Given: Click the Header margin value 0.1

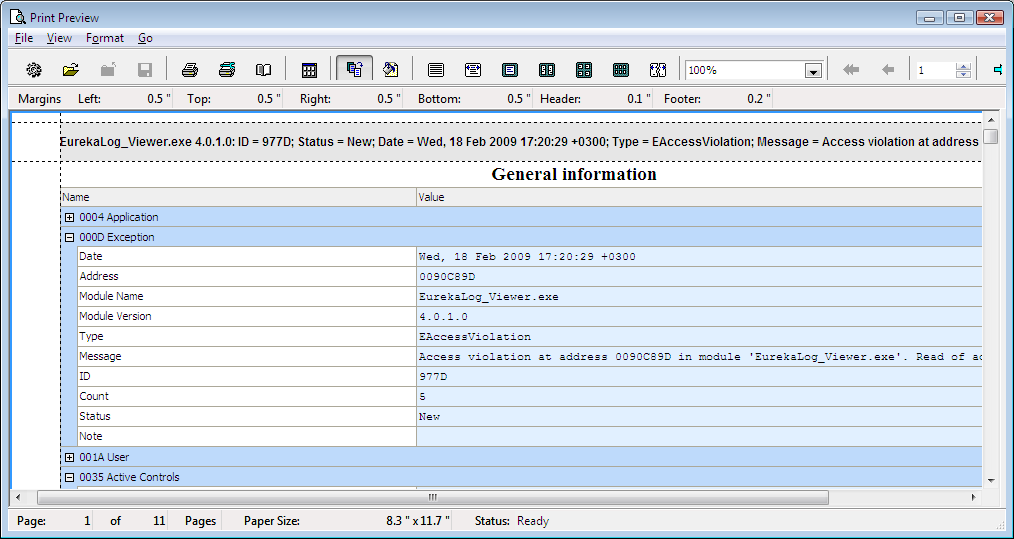Looking at the screenshot, I should coord(639,99).
